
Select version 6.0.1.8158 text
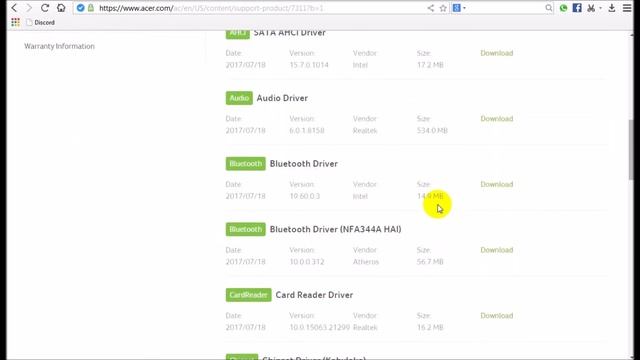pyautogui.click(x=307, y=131)
